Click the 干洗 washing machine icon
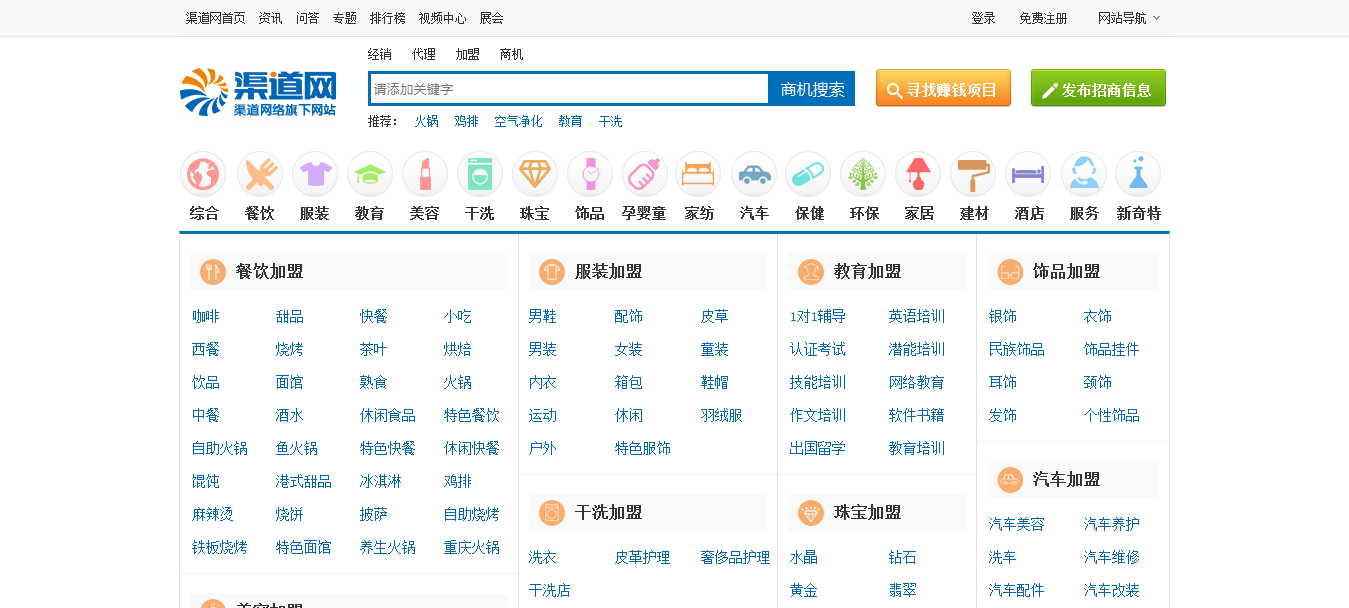 point(479,172)
